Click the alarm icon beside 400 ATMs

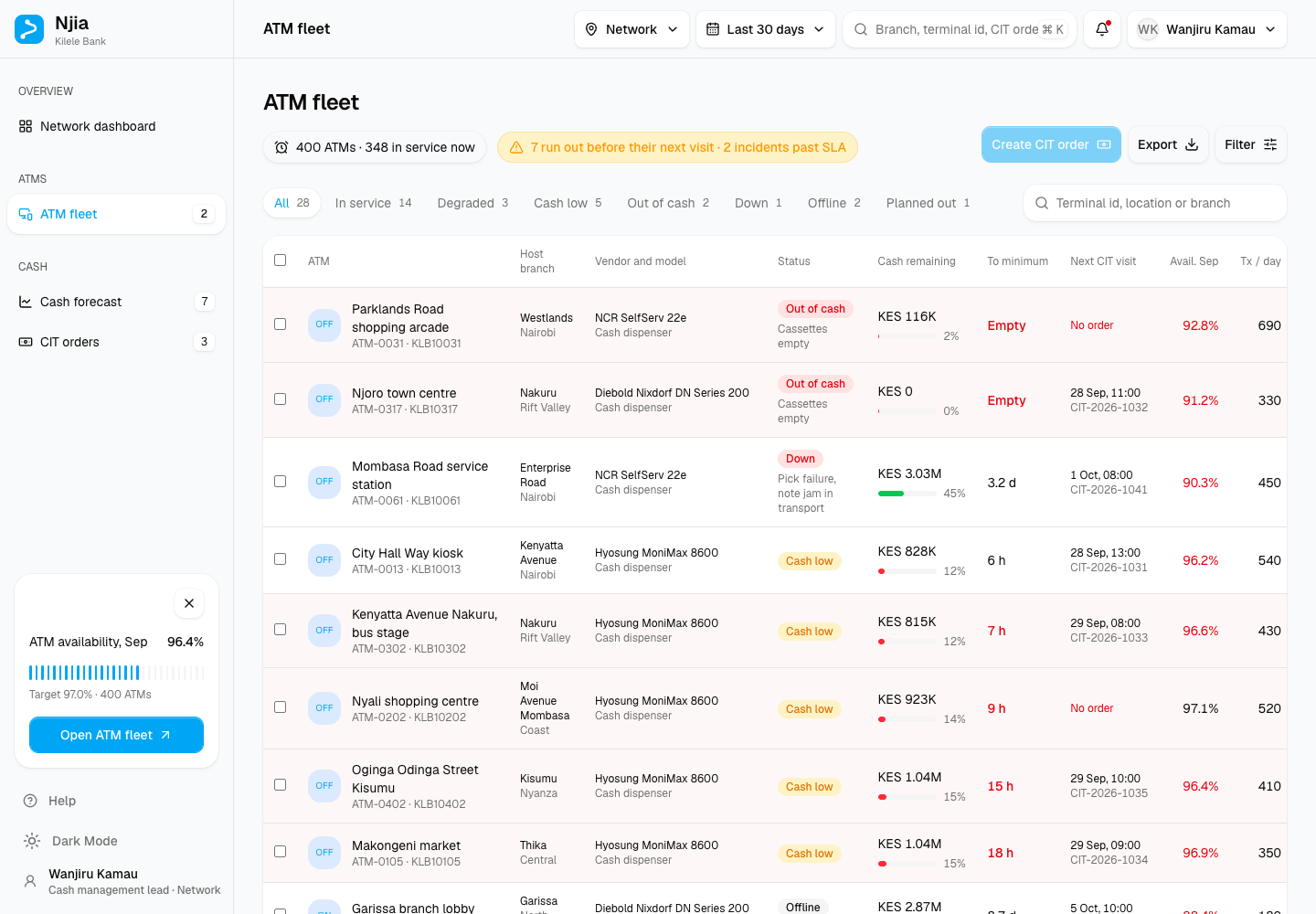pos(281,147)
